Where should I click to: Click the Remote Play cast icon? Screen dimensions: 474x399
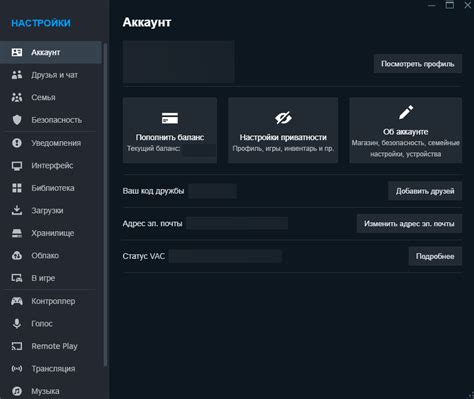[17, 346]
